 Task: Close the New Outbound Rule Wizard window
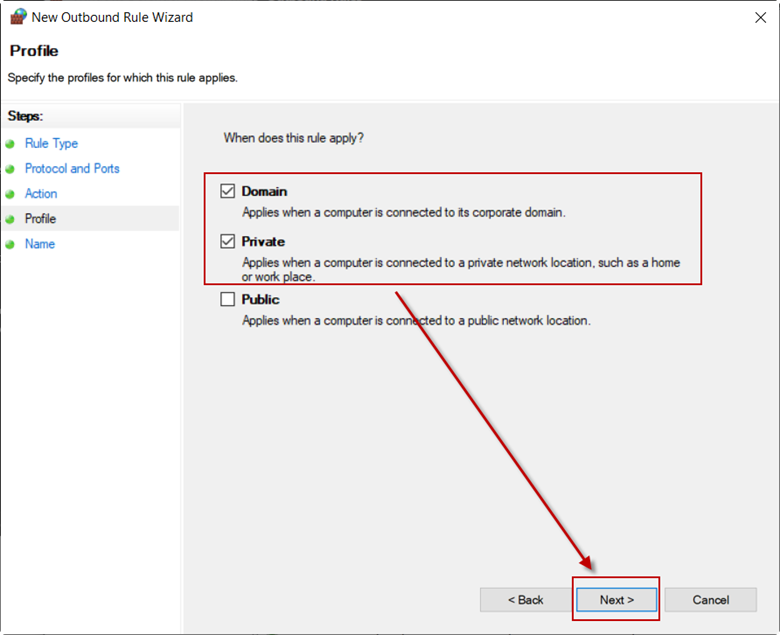click(x=760, y=18)
